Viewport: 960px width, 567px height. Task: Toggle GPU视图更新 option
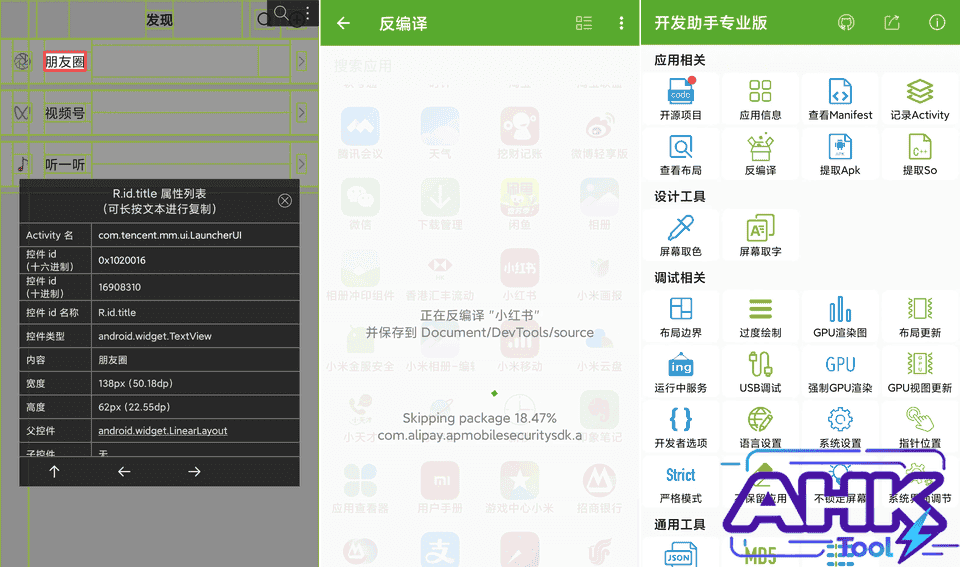tap(920, 372)
